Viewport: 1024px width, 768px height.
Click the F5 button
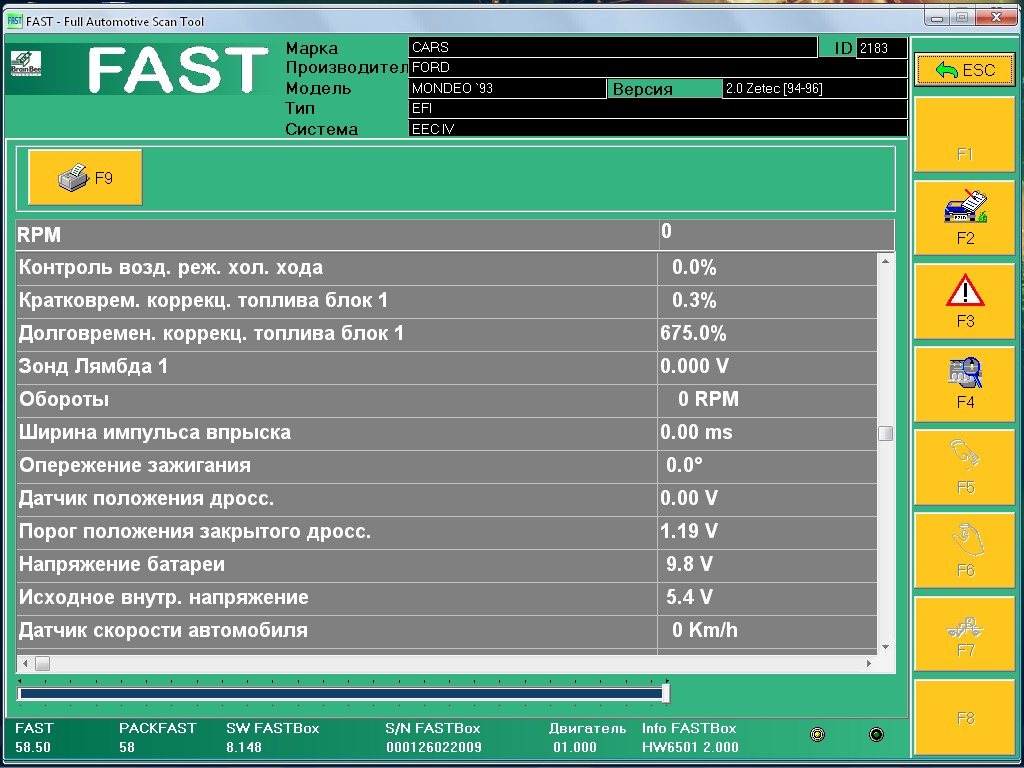tap(965, 468)
